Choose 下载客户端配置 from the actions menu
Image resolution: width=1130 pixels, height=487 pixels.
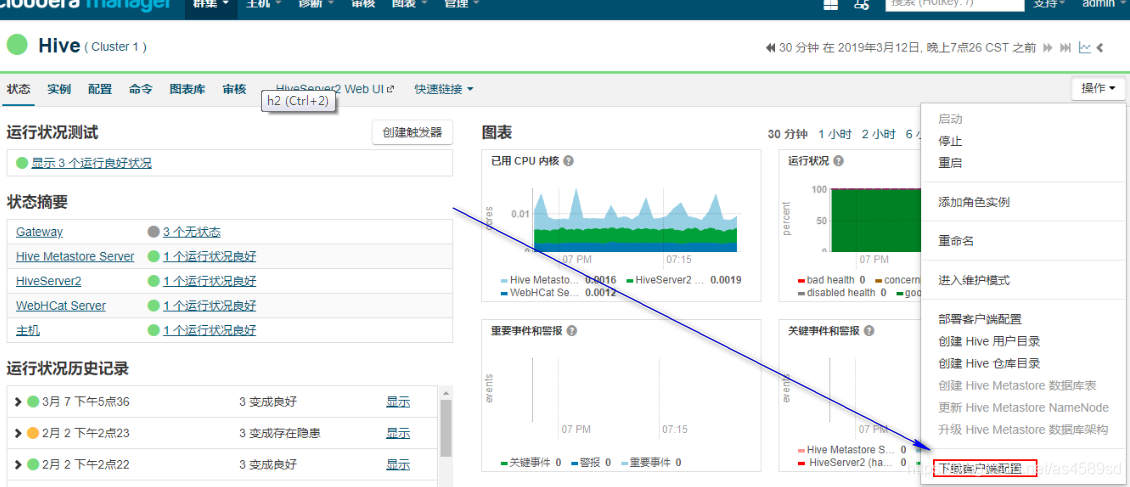pos(980,469)
